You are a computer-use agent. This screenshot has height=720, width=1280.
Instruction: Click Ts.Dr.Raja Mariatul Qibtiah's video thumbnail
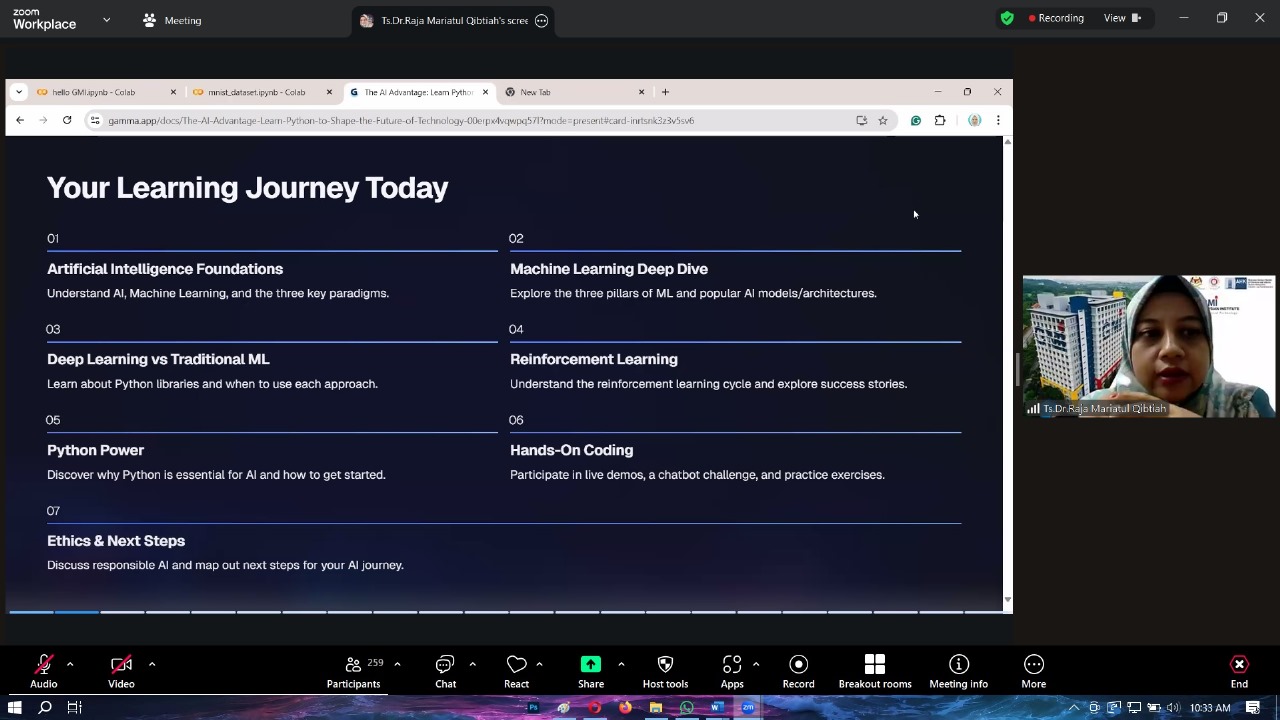(x=1148, y=346)
